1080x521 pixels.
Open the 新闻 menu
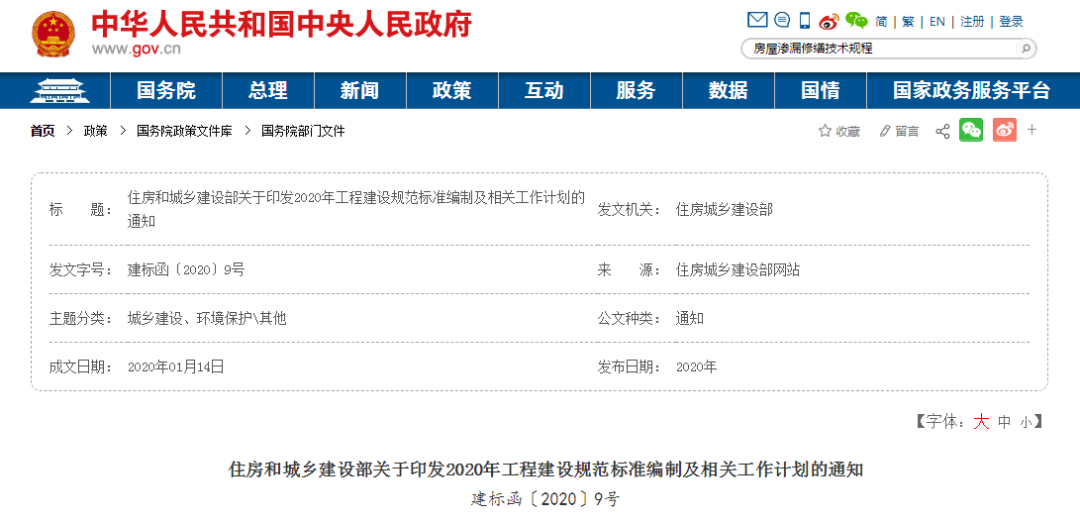[x=360, y=90]
